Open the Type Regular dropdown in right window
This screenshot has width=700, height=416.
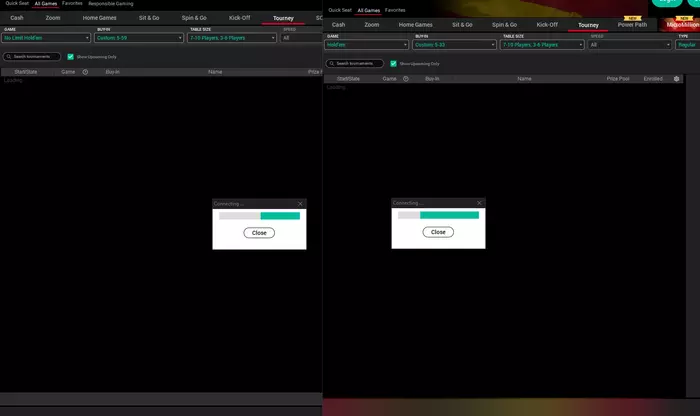pyautogui.click(x=688, y=45)
